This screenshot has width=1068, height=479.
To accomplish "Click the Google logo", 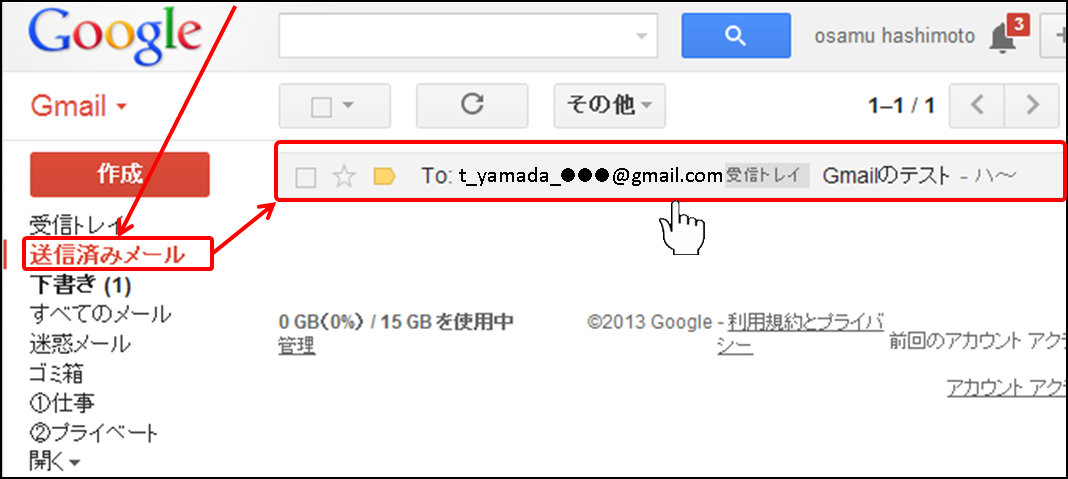I will [x=116, y=35].
